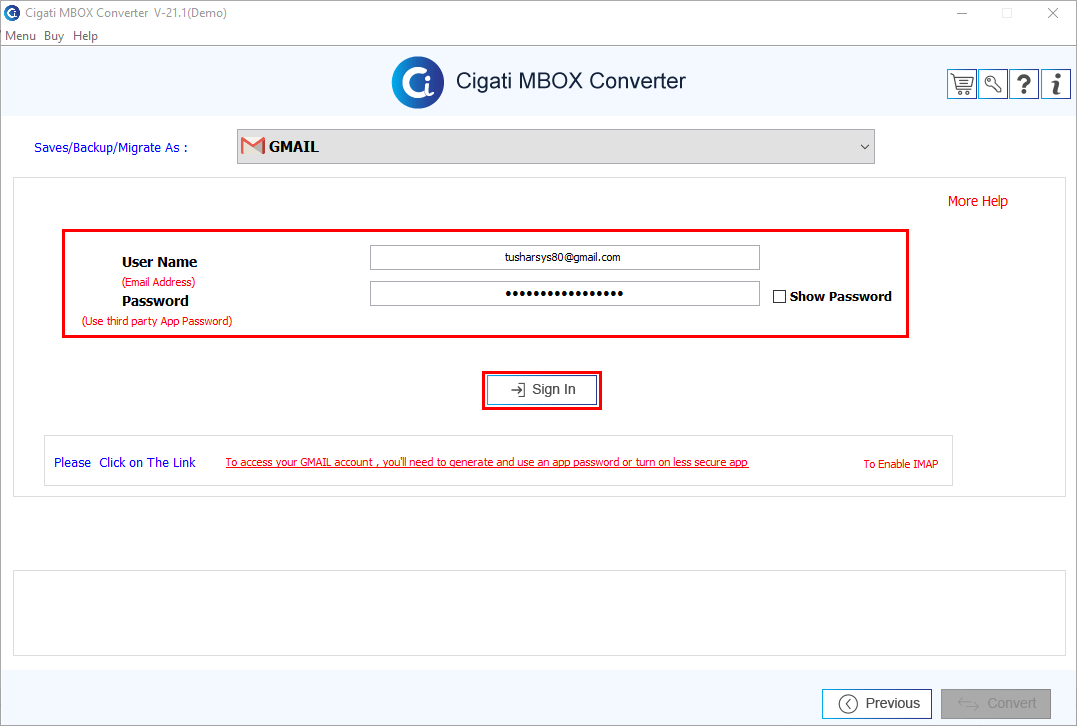
Task: Open the GMAIL app password instructions link
Action: (487, 462)
